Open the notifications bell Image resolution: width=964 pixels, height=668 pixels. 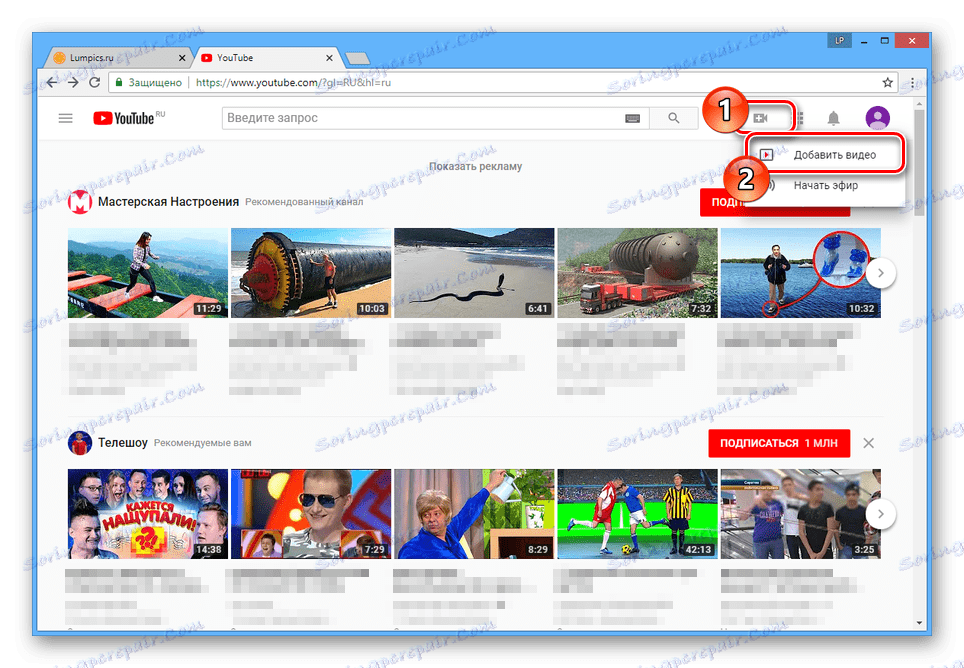point(833,118)
